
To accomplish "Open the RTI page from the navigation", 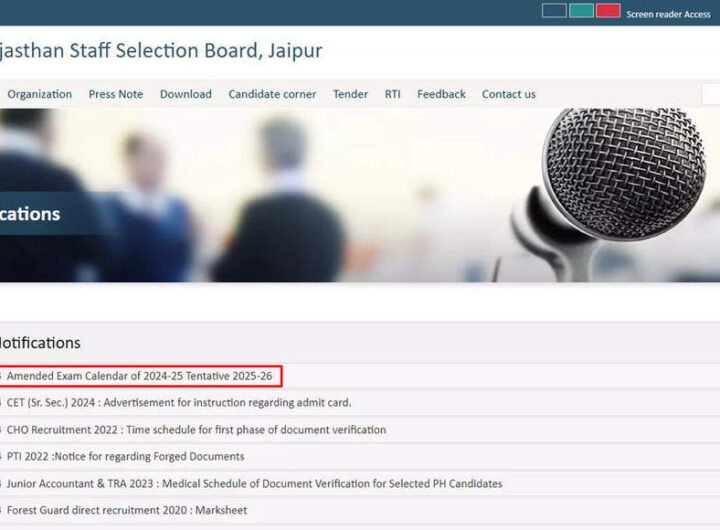I will click(393, 94).
